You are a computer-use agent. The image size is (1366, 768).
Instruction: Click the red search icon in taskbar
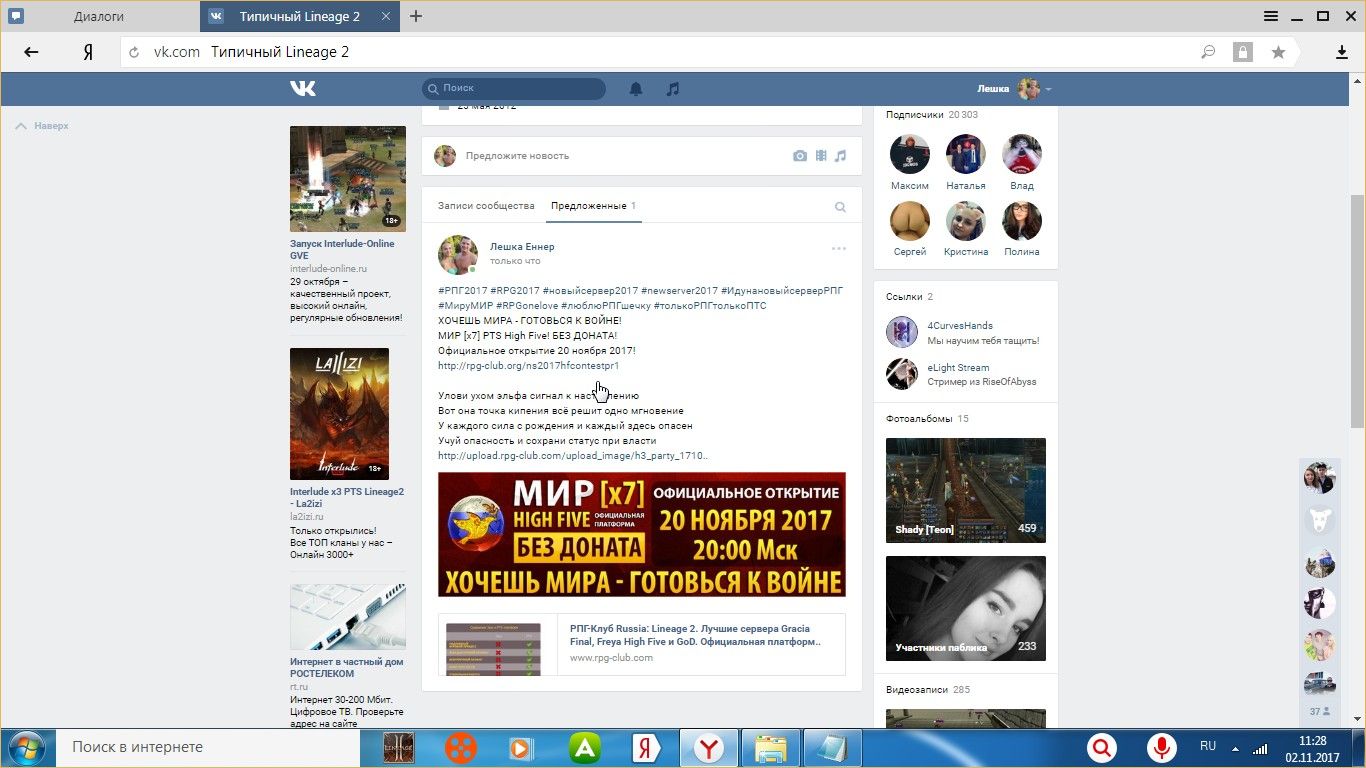[1102, 747]
